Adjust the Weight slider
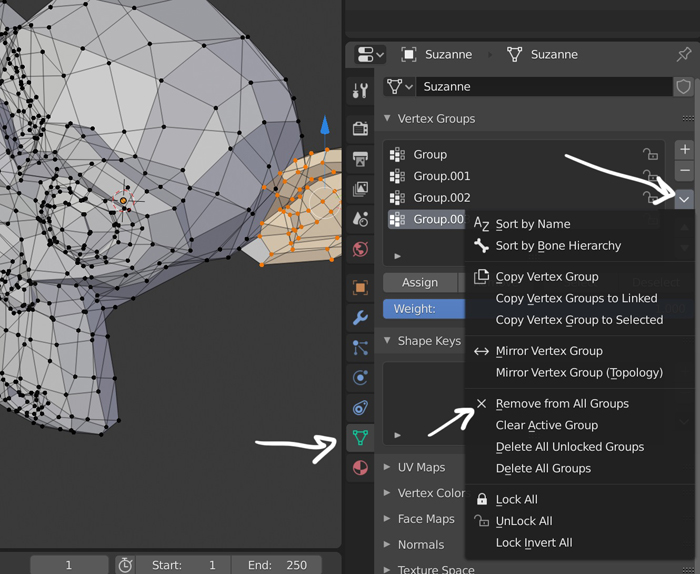Viewport: 700px width, 574px height. coord(424,309)
